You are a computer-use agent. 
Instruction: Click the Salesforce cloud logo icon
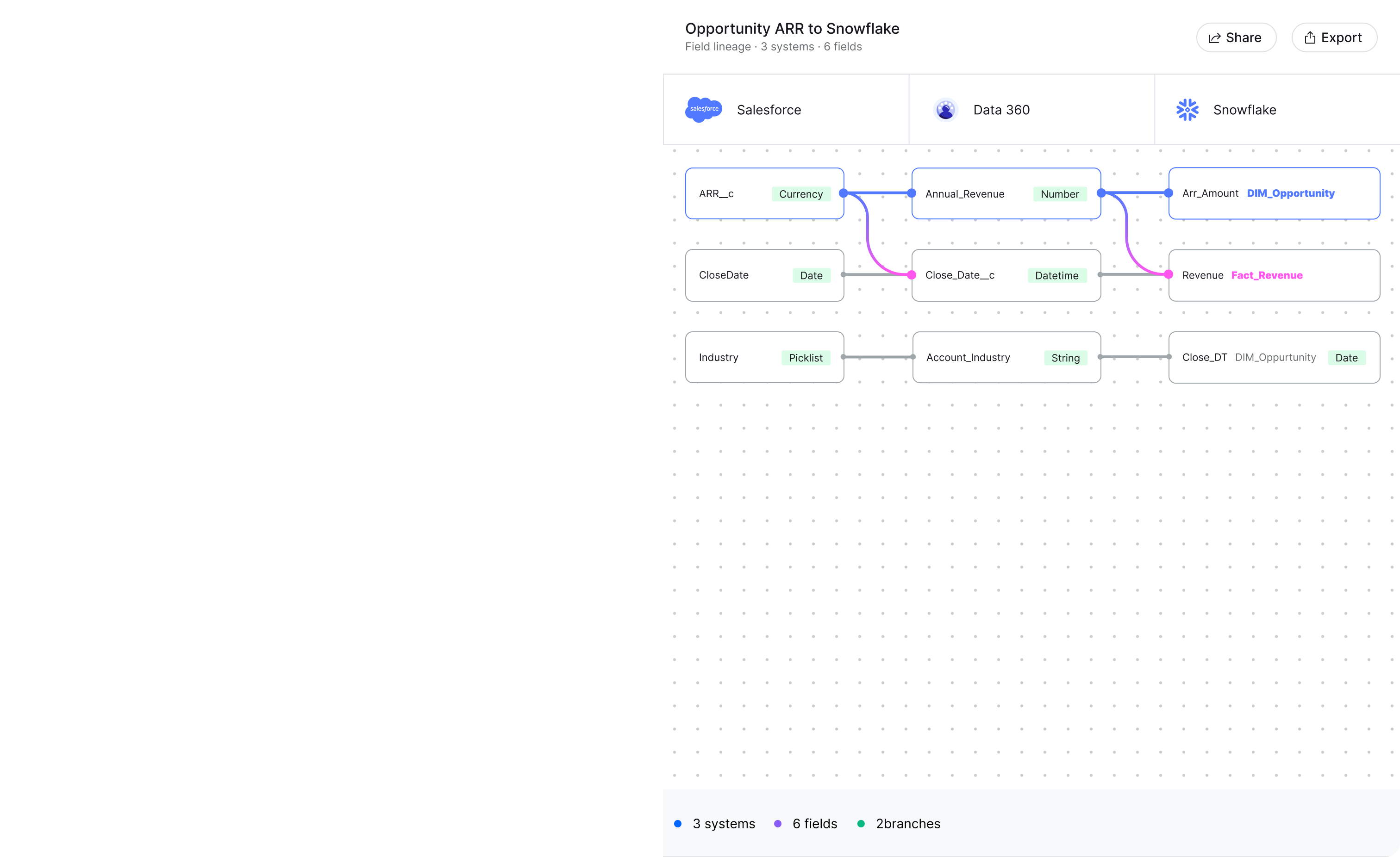point(703,110)
